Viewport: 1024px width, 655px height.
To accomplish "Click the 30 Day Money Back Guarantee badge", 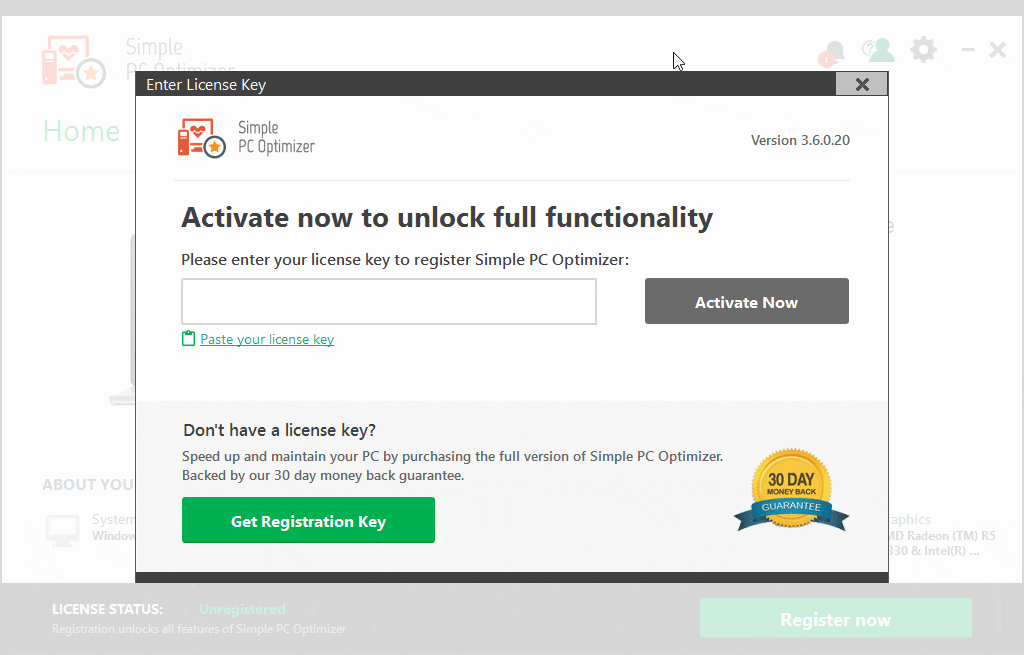I will tap(791, 490).
